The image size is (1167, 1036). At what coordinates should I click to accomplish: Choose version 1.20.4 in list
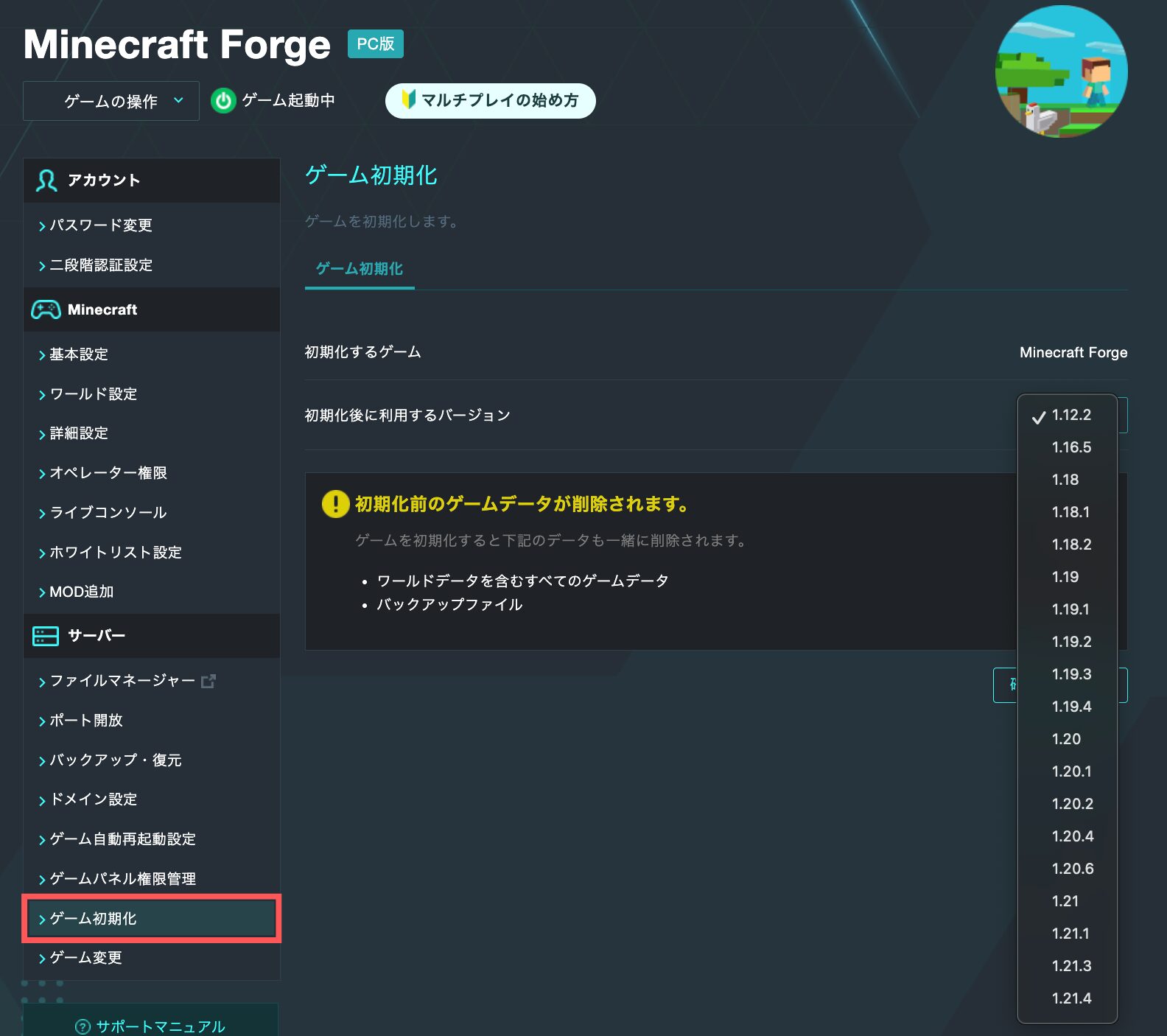click(x=1068, y=836)
